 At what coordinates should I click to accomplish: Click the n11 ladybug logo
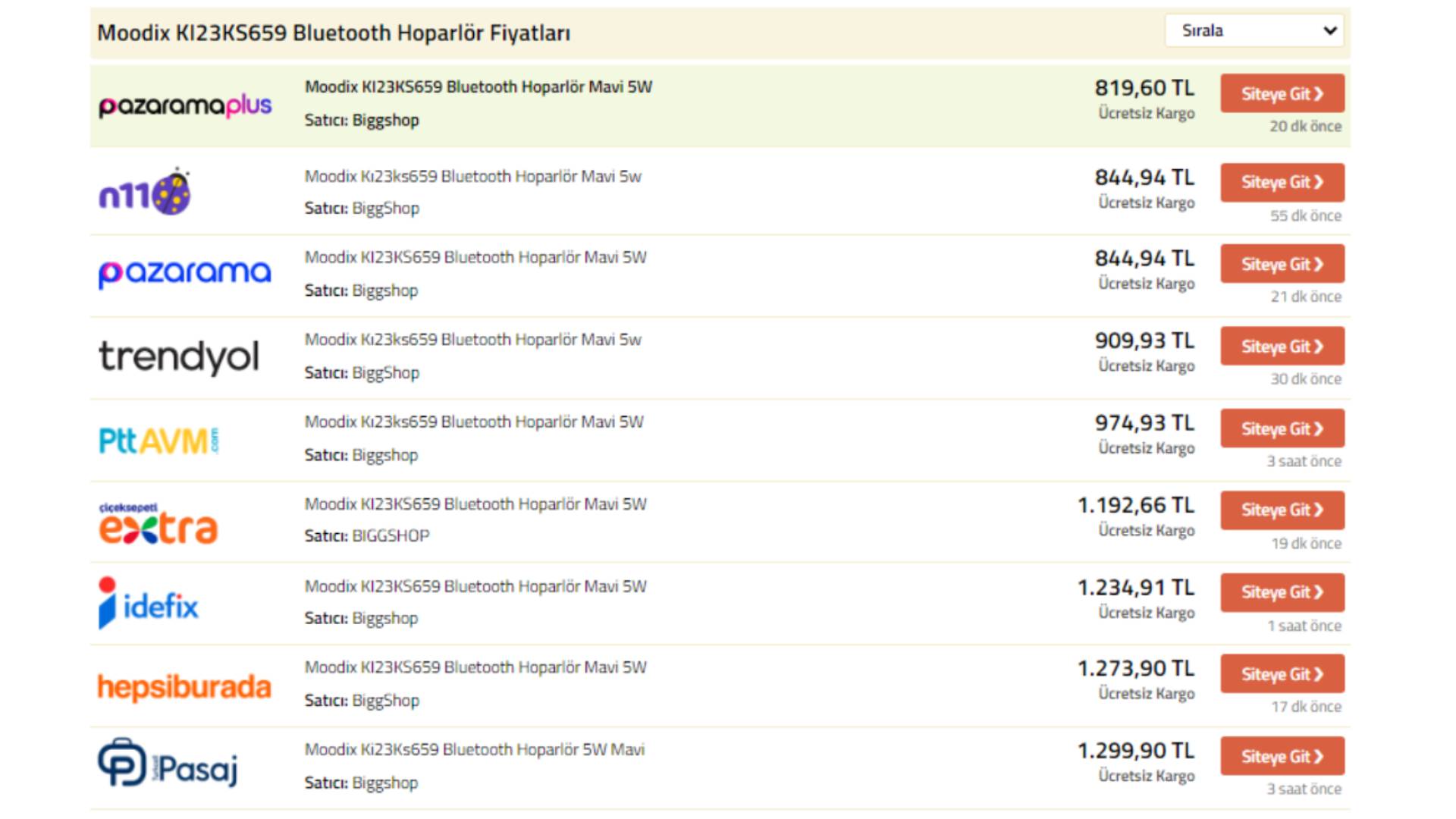pos(145,193)
